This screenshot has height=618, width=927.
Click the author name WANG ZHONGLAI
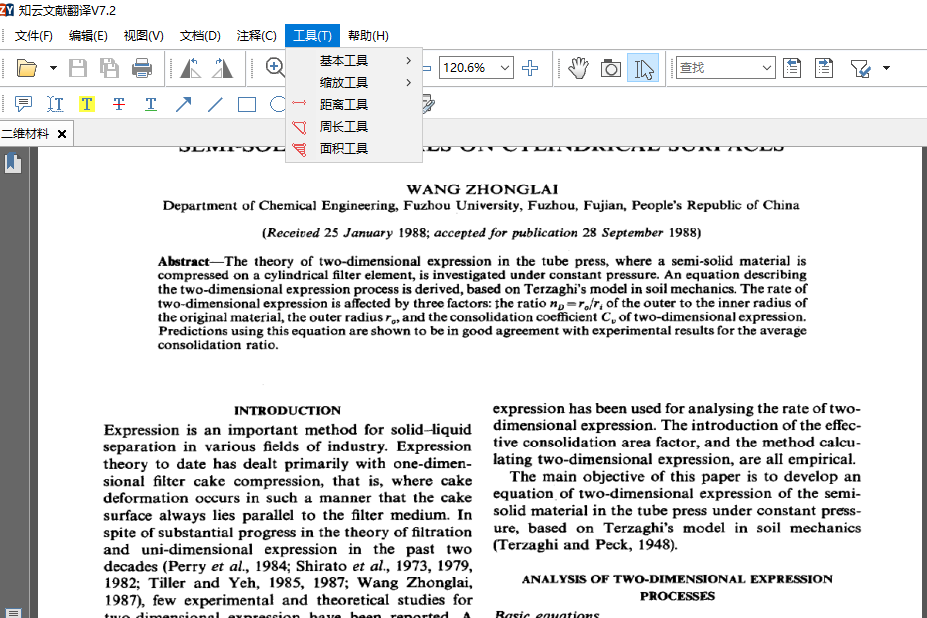[x=482, y=189]
